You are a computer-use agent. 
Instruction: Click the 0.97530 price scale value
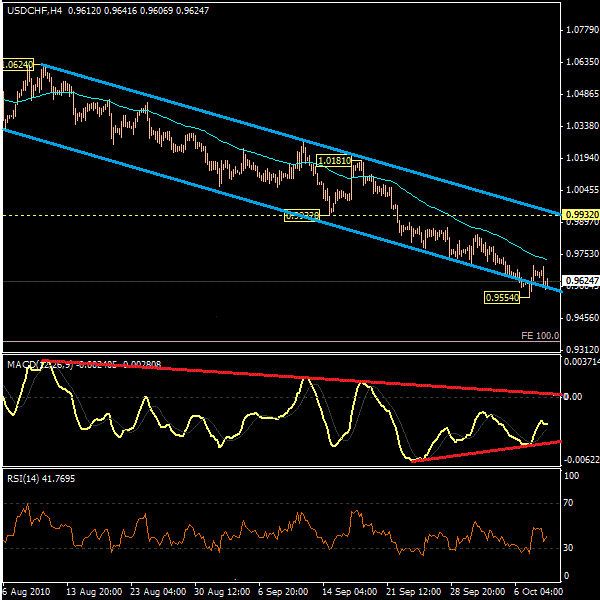[582, 254]
